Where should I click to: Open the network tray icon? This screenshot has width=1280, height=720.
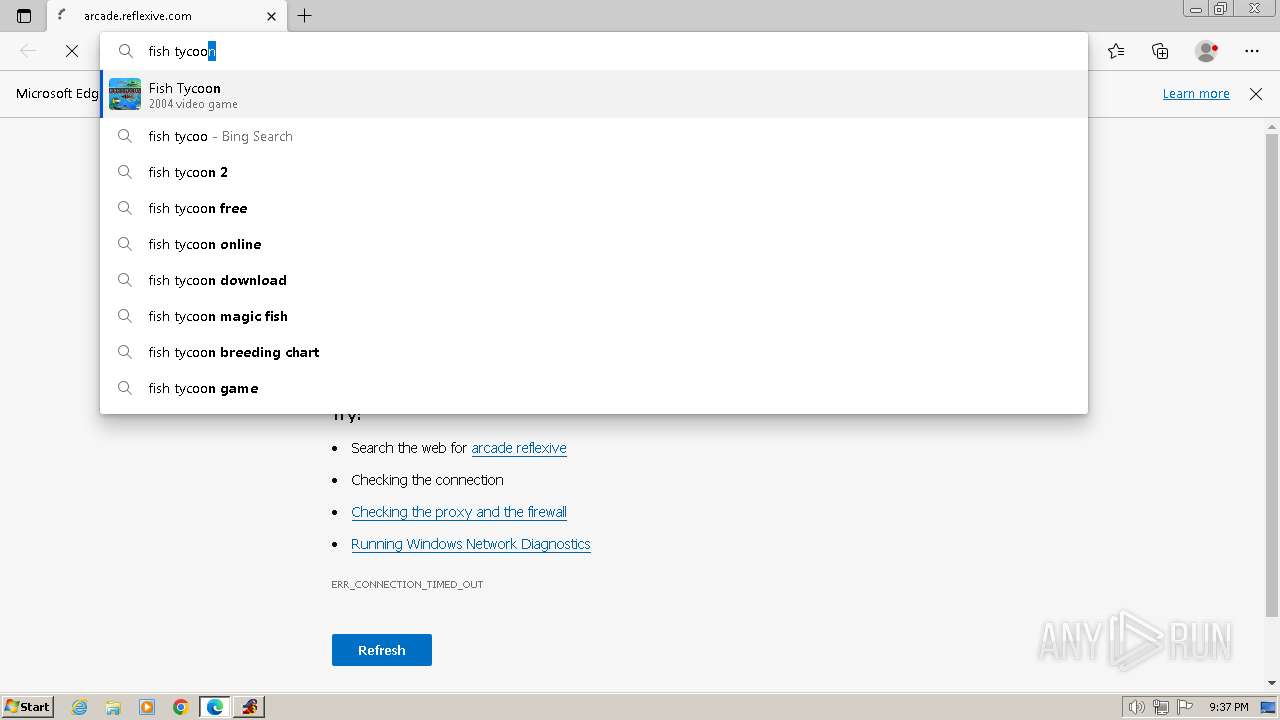coord(1161,707)
